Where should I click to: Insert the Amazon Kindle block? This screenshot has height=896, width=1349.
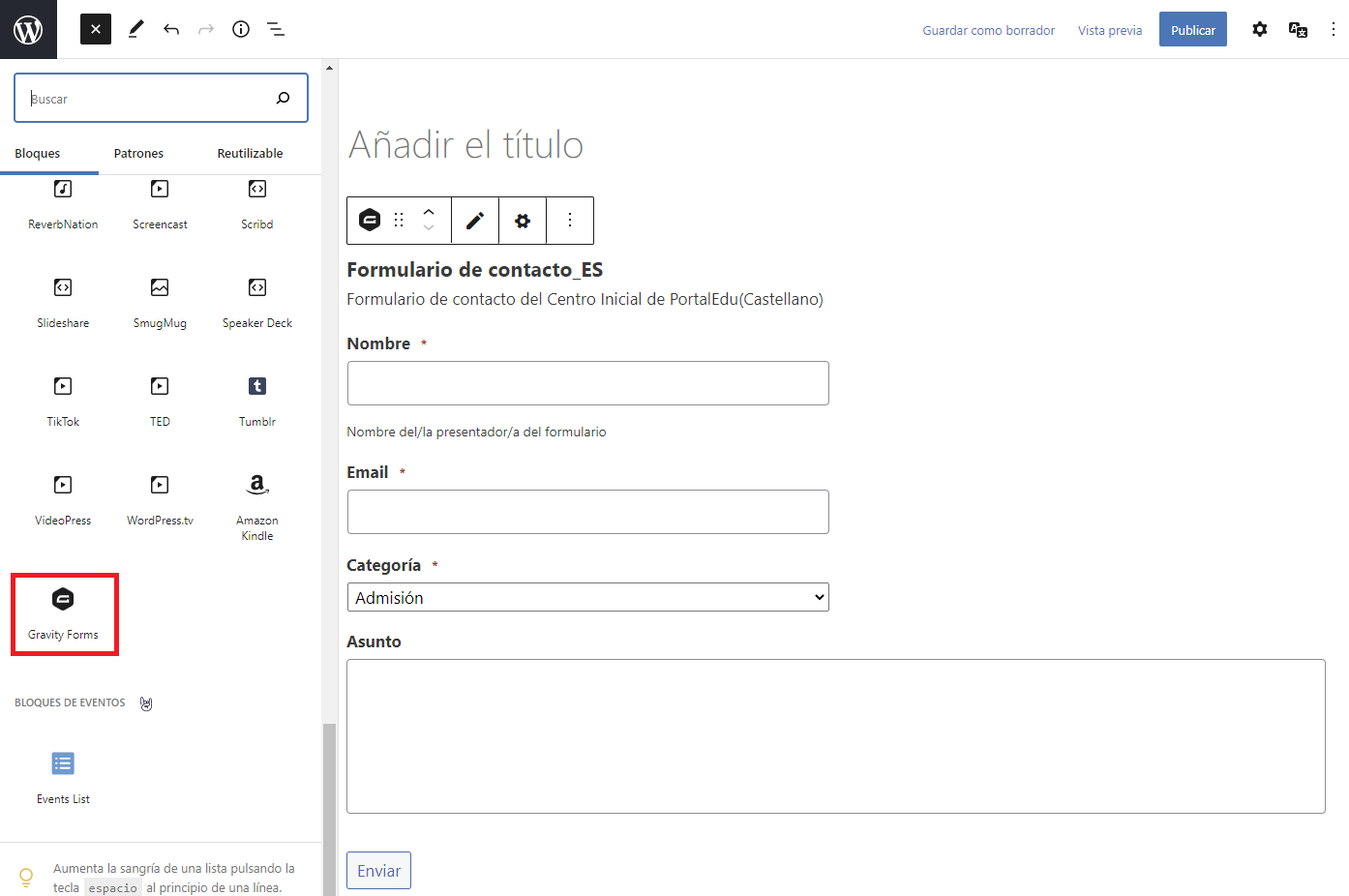[x=257, y=507]
